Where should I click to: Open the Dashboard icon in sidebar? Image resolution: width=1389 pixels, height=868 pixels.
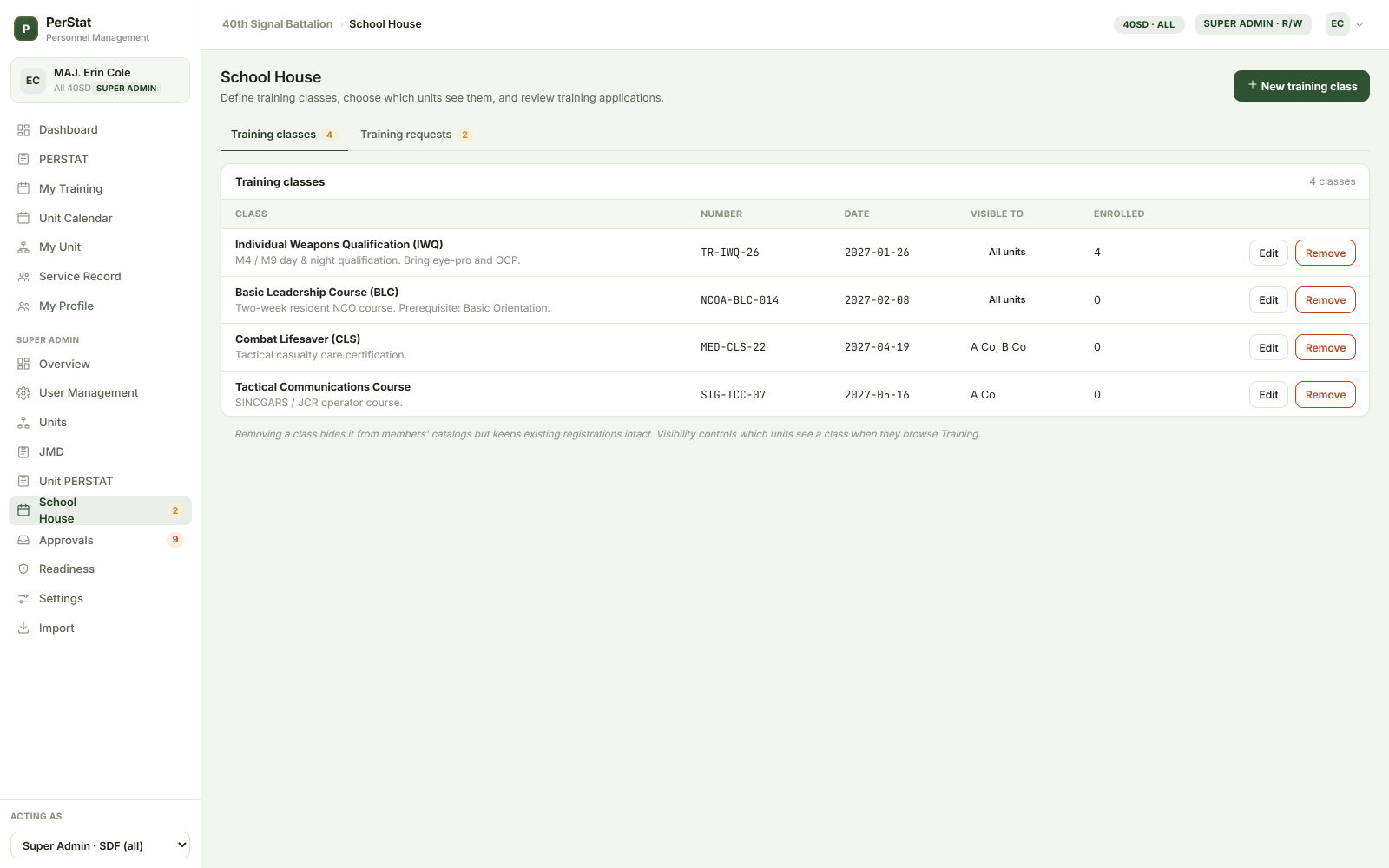click(23, 130)
